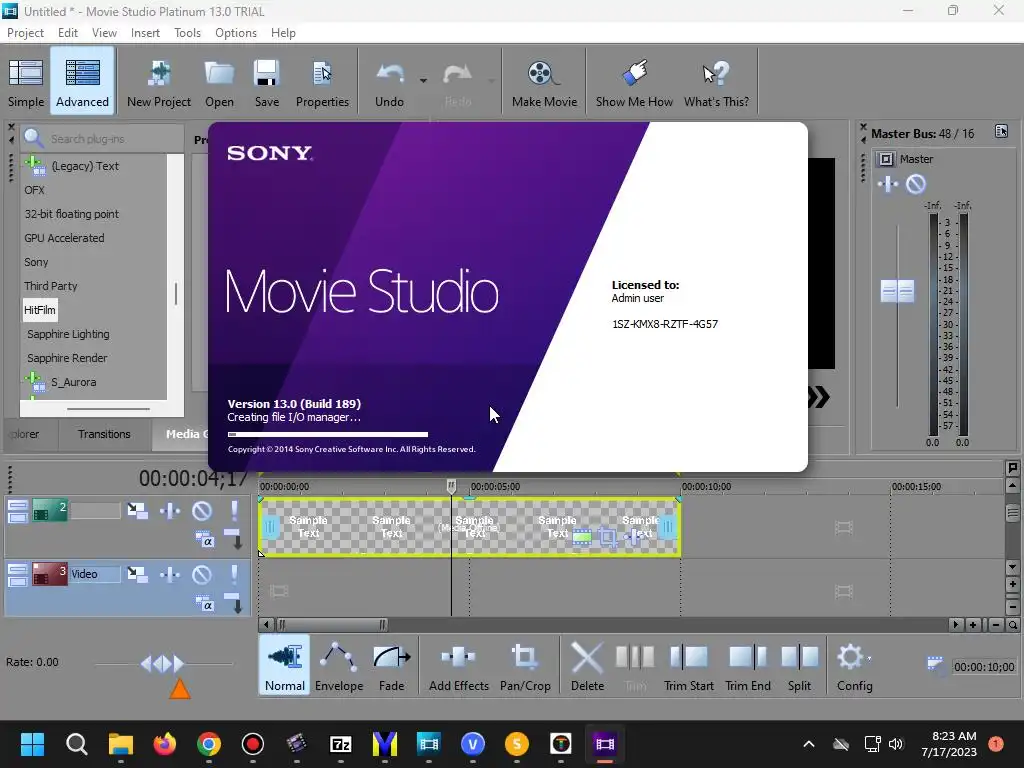Open Track FX for track 2
The image size is (1024, 768).
point(170,510)
